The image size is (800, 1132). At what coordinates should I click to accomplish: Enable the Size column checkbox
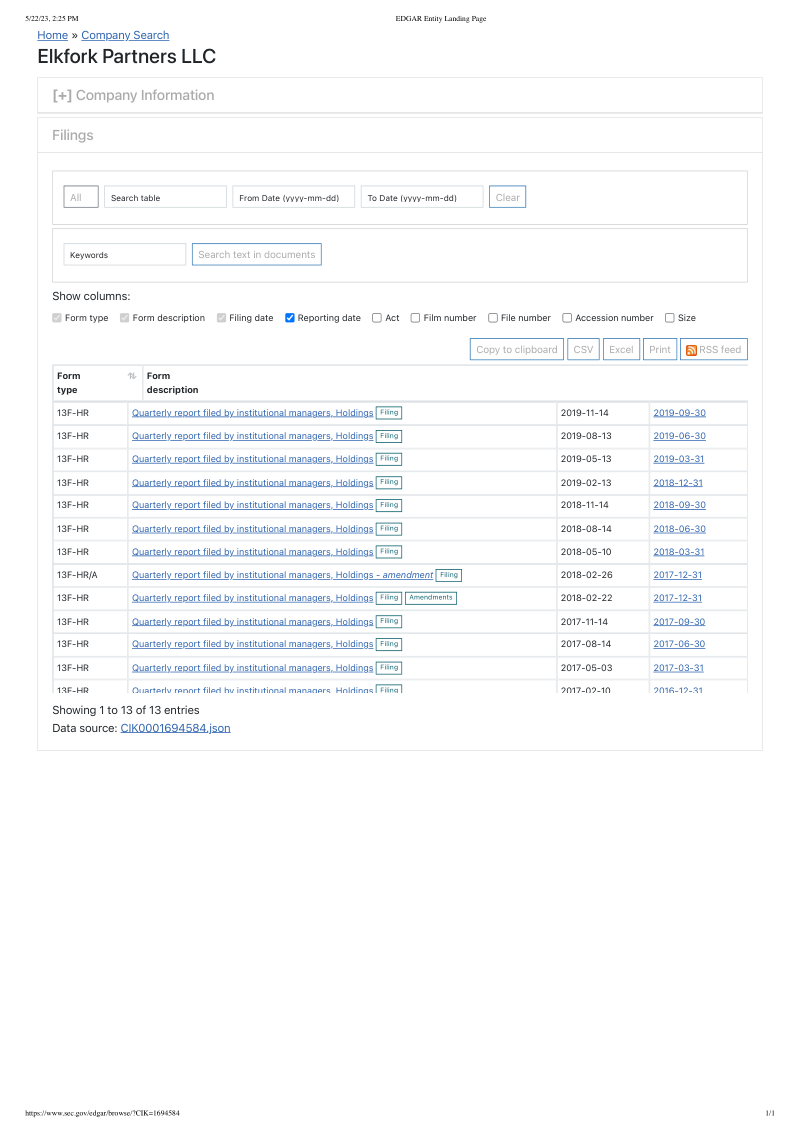670,318
